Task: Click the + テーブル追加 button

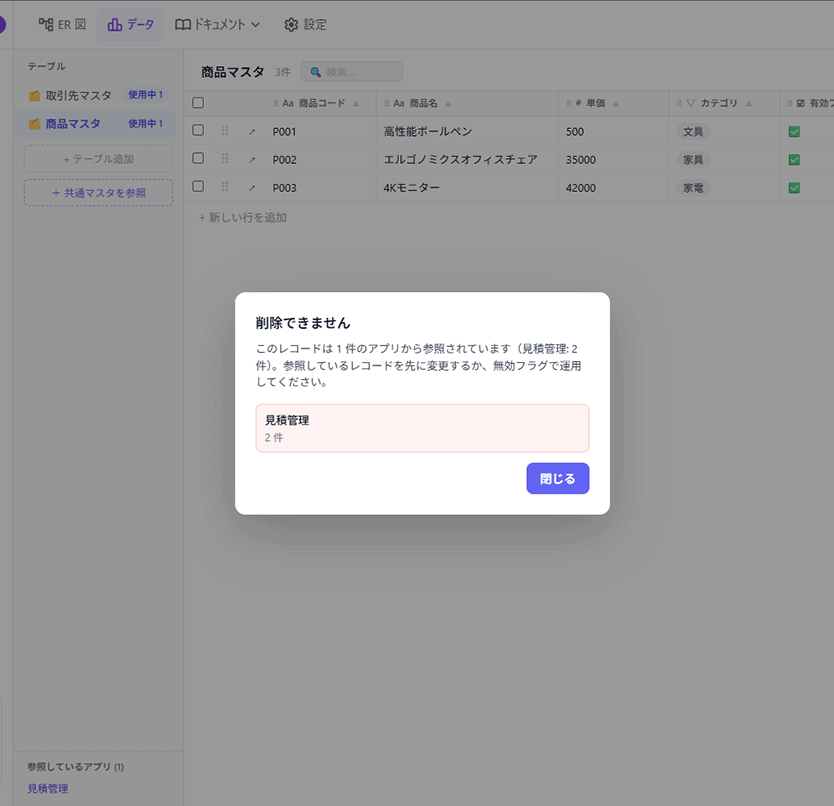Action: click(x=98, y=159)
